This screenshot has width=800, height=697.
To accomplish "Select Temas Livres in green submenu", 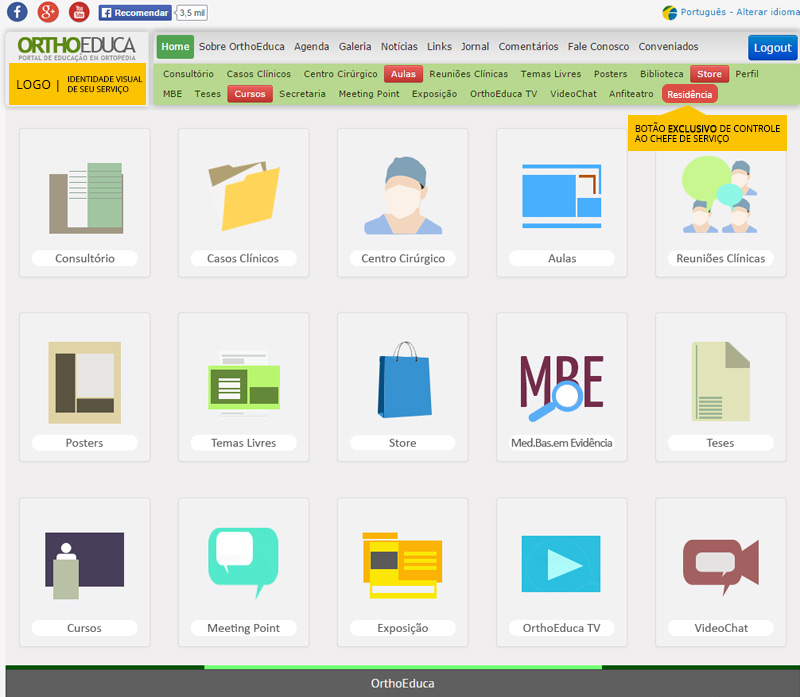I will click(x=551, y=74).
